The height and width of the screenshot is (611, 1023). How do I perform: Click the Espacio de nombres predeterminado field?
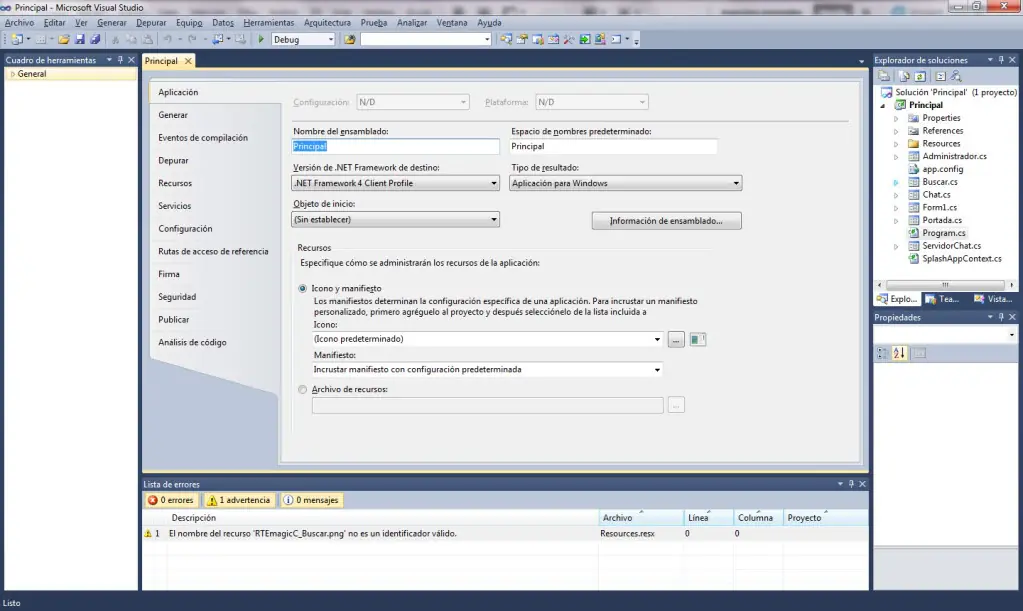tap(613, 147)
